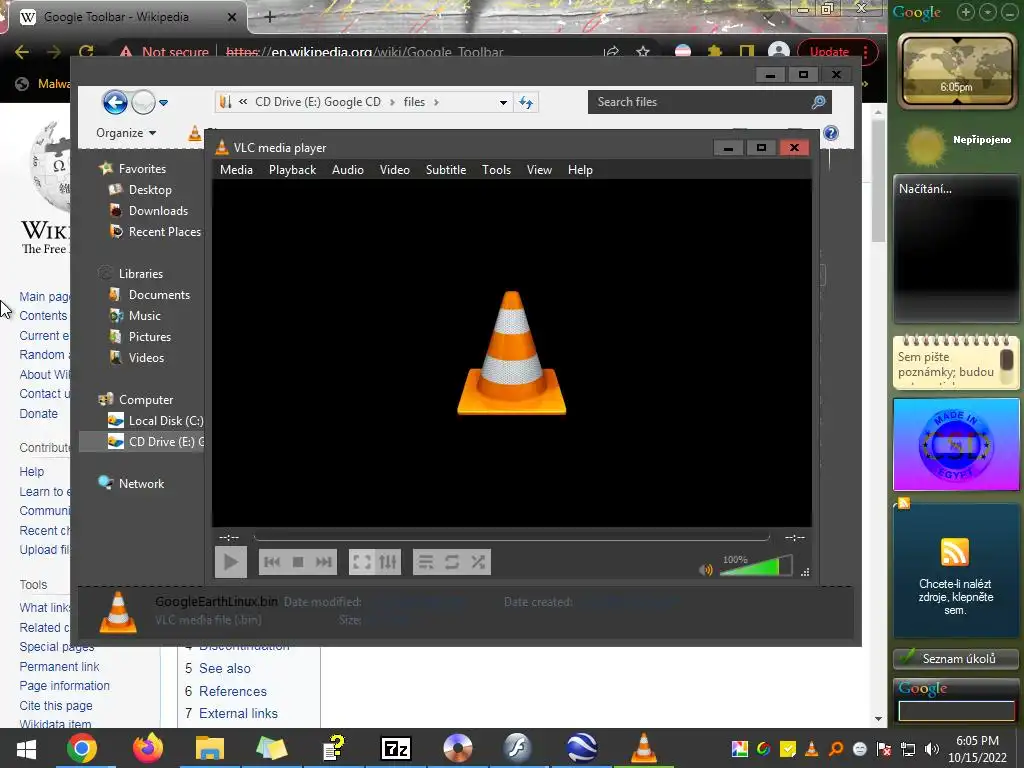This screenshot has width=1024, height=768.
Task: Open VLC Media menu
Action: coord(236,170)
